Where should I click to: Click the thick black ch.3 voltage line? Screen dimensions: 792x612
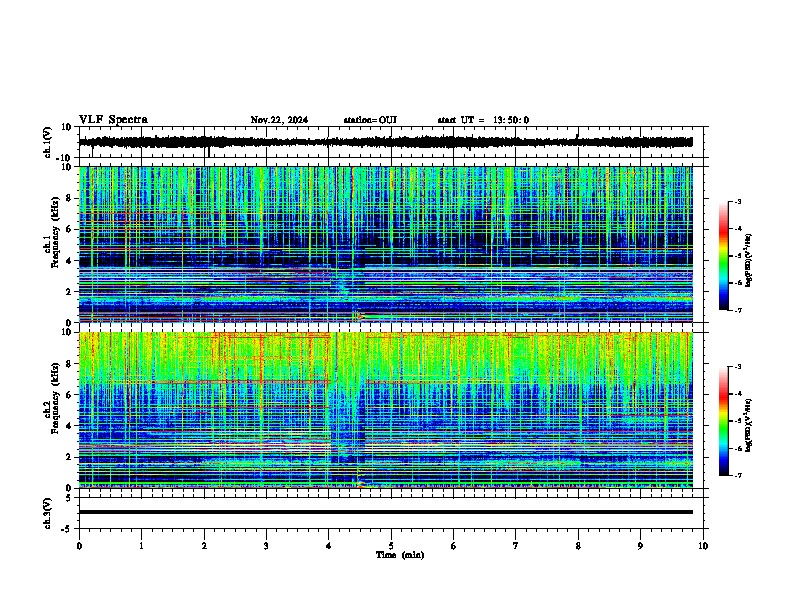tap(385, 512)
